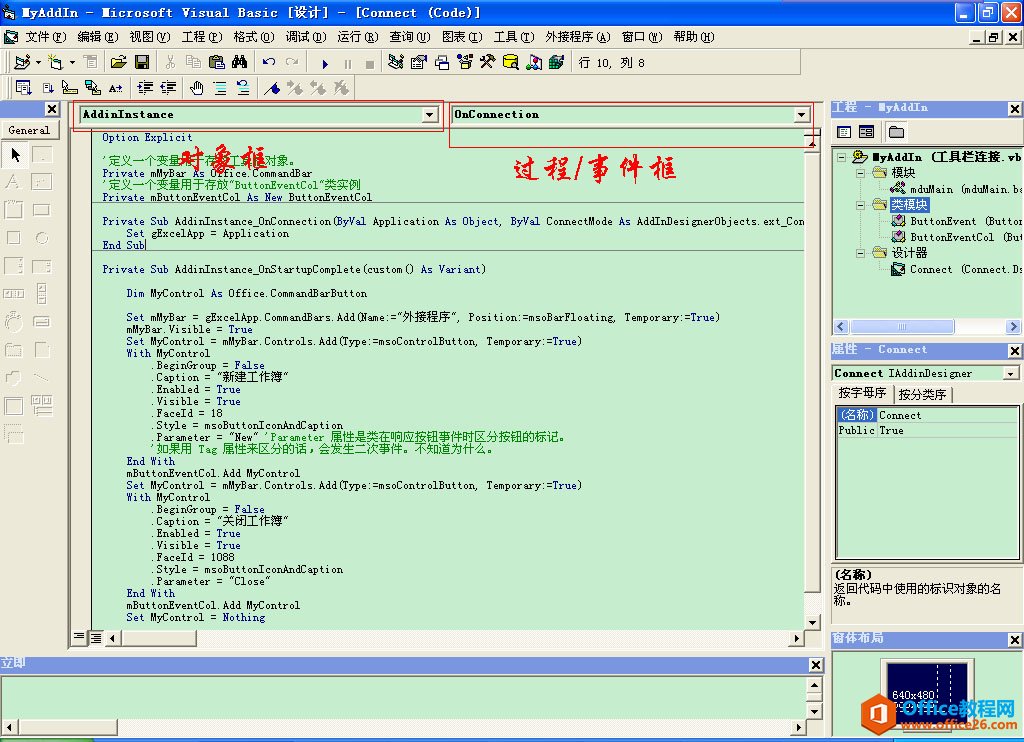
Task: Click the Redo arrow icon
Action: [292, 62]
